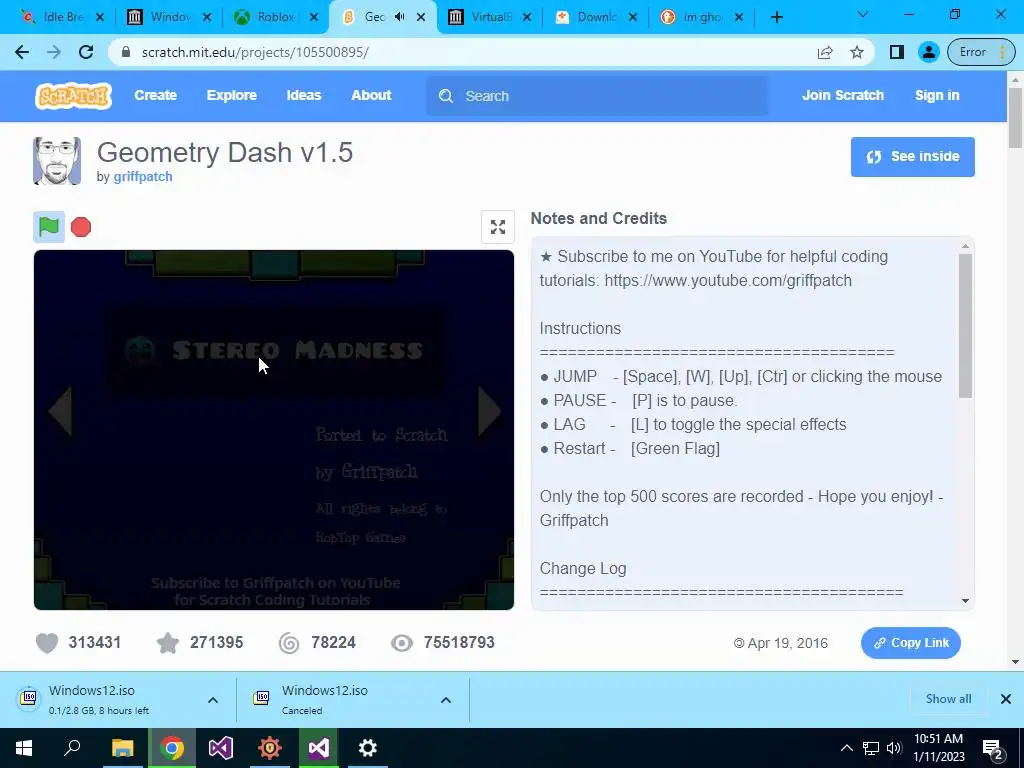The width and height of the screenshot is (1024, 768).
Task: Start the project with the green flag
Action: (x=49, y=227)
